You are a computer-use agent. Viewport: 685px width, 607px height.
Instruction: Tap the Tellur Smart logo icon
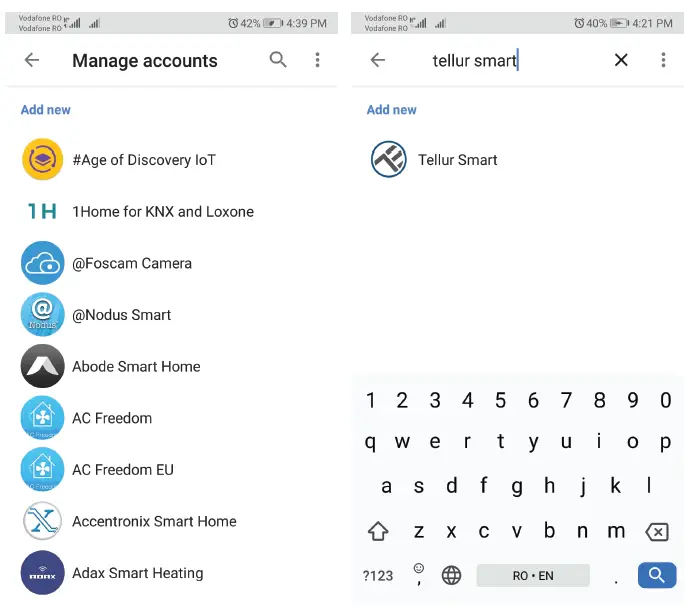point(388,159)
